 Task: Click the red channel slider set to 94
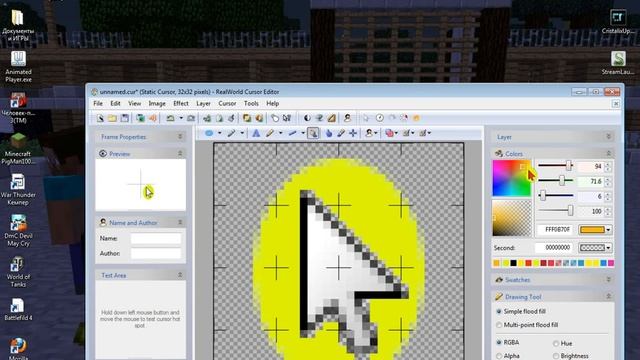click(x=556, y=165)
